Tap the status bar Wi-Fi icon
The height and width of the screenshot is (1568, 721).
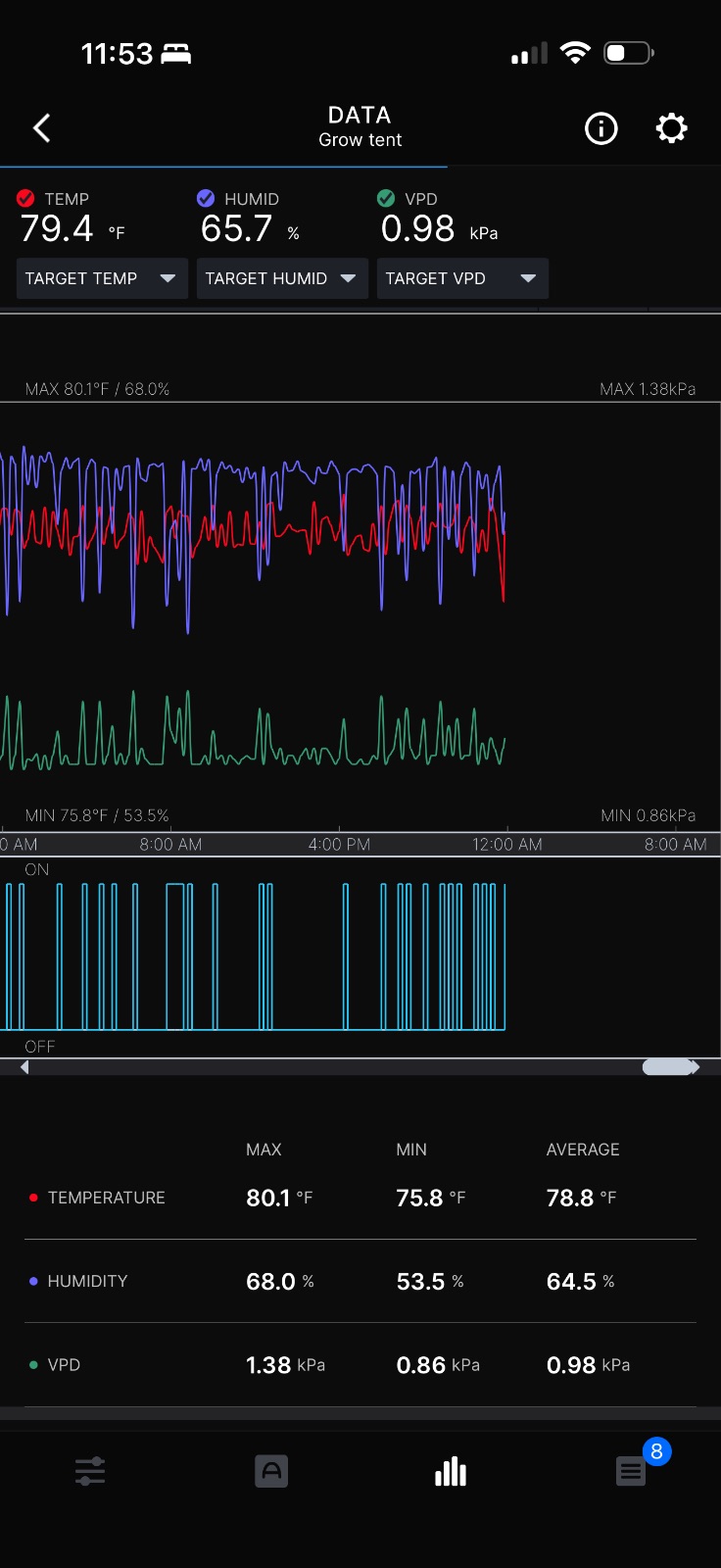click(575, 53)
